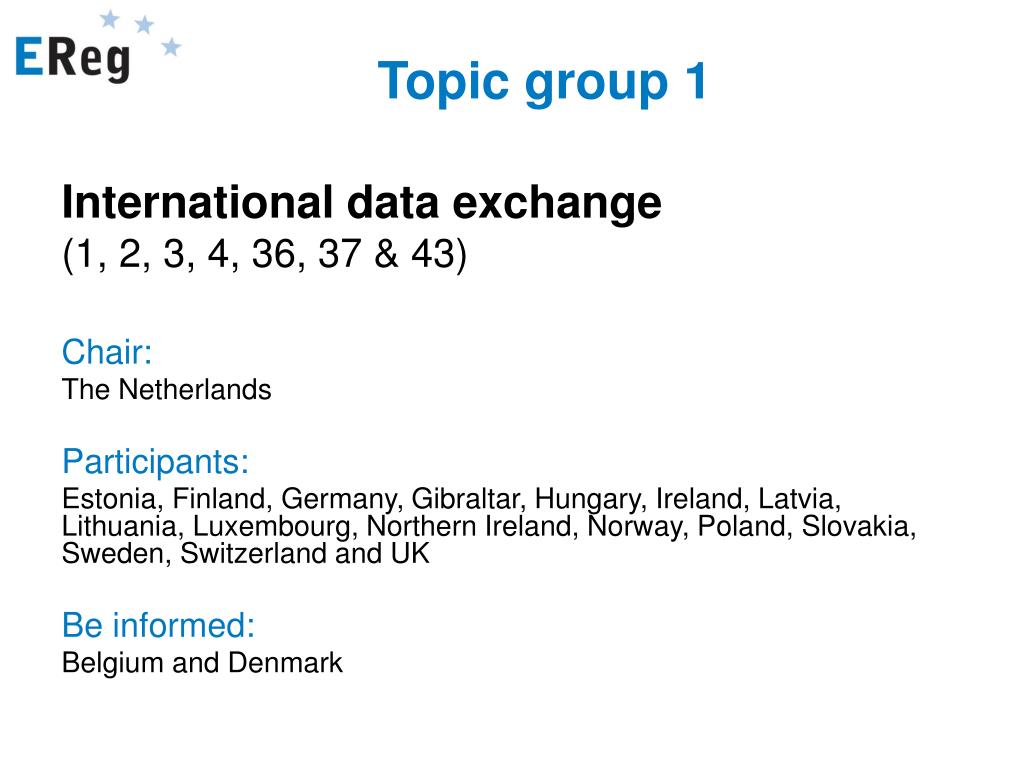1024x768 pixels.
Task: Click the numbers line (1, 2, 3, 4, 36, 37 & 43)
Action: click(x=264, y=254)
